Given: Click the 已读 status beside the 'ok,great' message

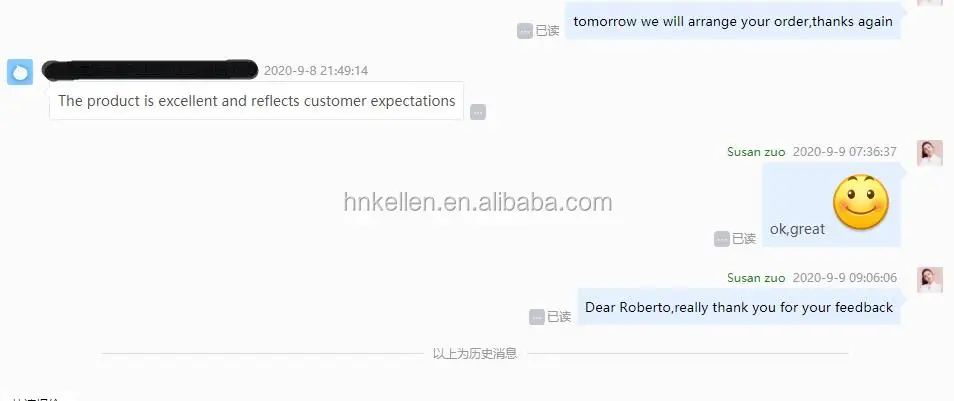Looking at the screenshot, I should 743,239.
